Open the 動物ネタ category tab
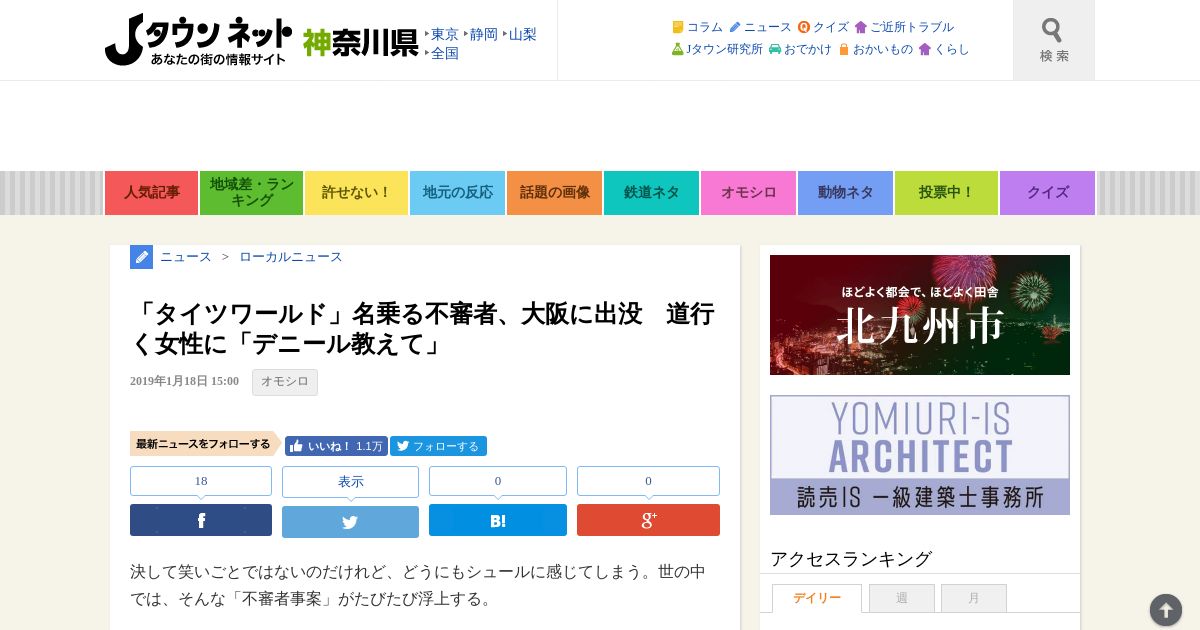 coord(845,193)
